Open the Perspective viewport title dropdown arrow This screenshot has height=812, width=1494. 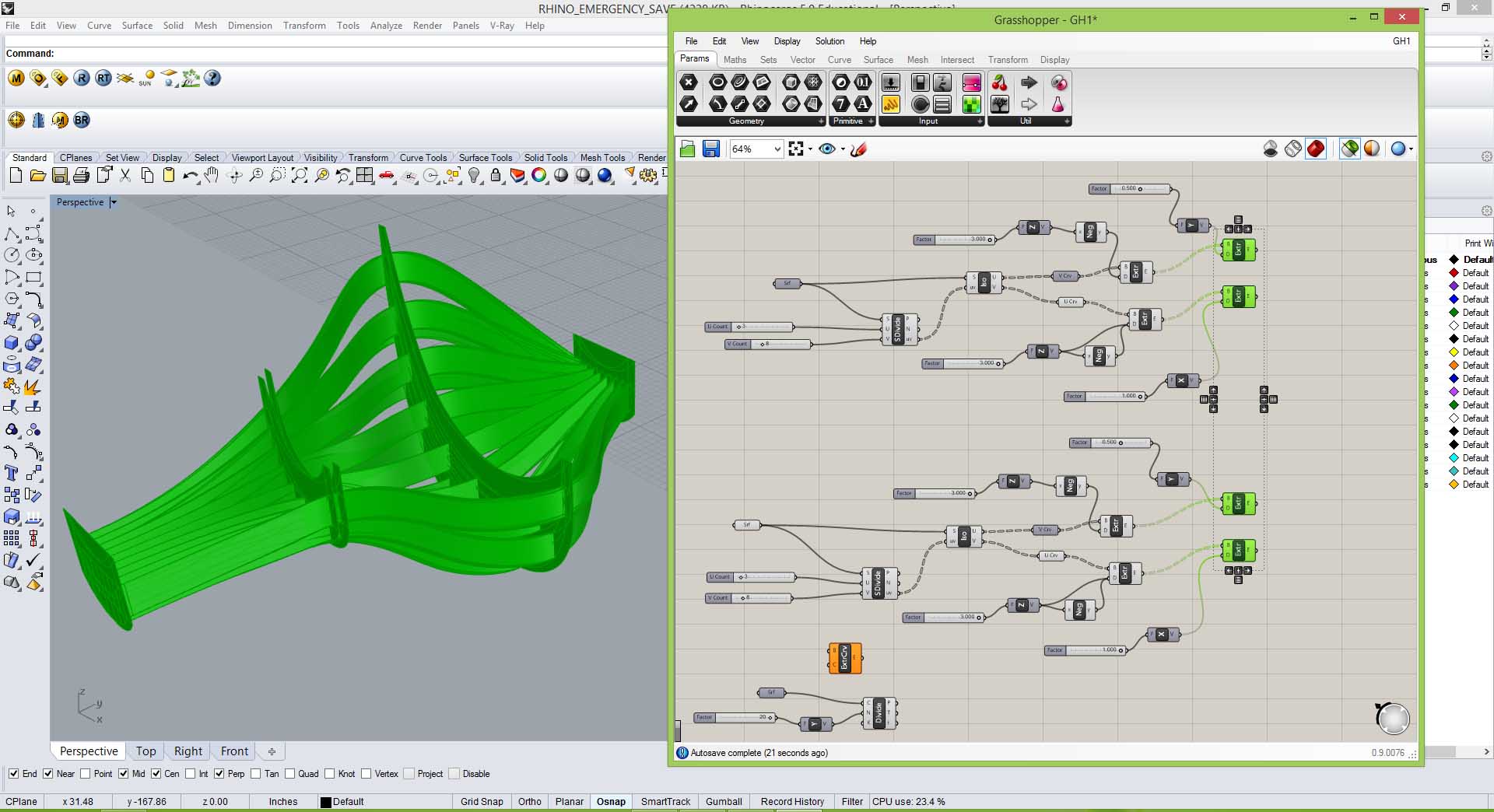pos(114,202)
